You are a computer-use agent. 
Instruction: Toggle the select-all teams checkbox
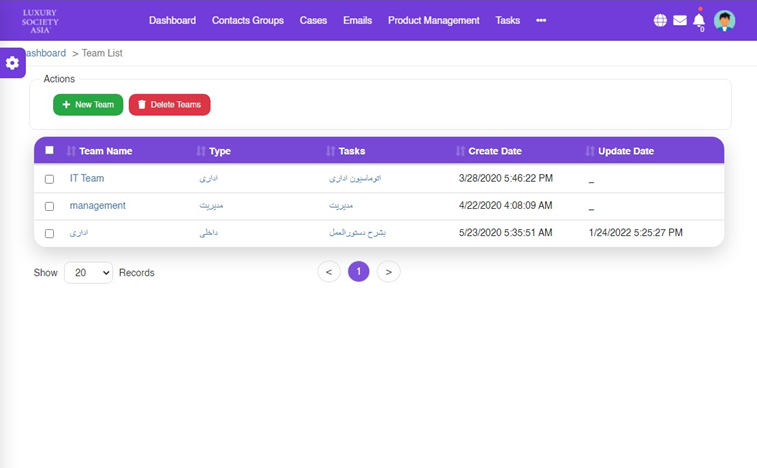tap(50, 151)
